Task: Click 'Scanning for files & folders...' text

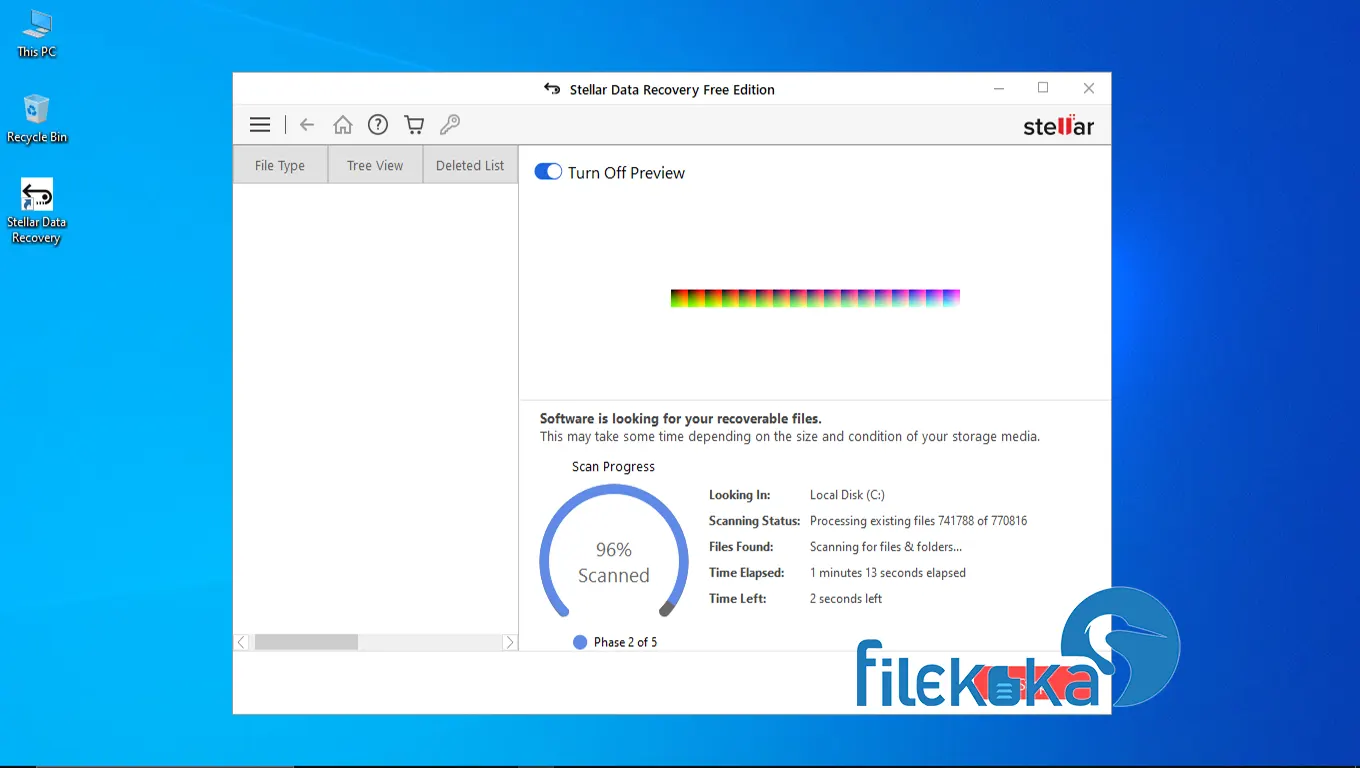Action: pos(886,547)
